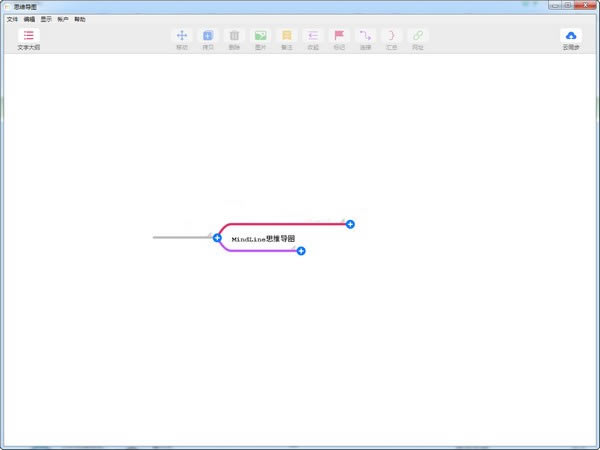The height and width of the screenshot is (450, 600).
Task: Click plus button beside the gray line
Action: tap(217, 238)
